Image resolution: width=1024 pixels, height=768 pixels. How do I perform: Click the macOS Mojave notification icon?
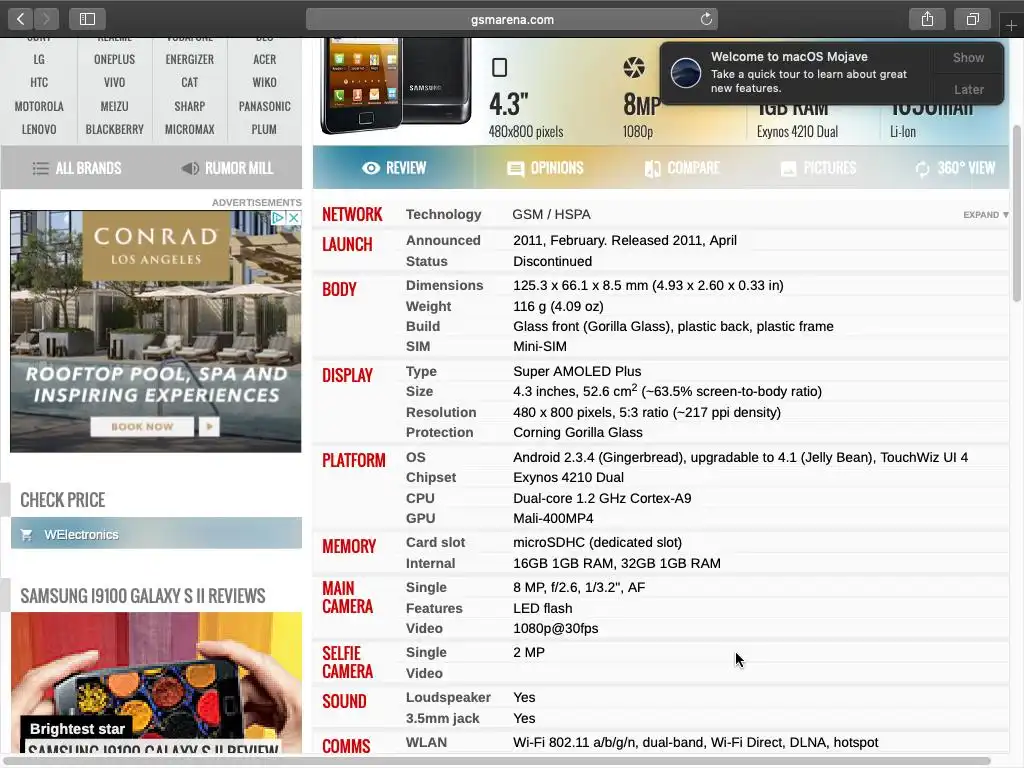tap(686, 72)
